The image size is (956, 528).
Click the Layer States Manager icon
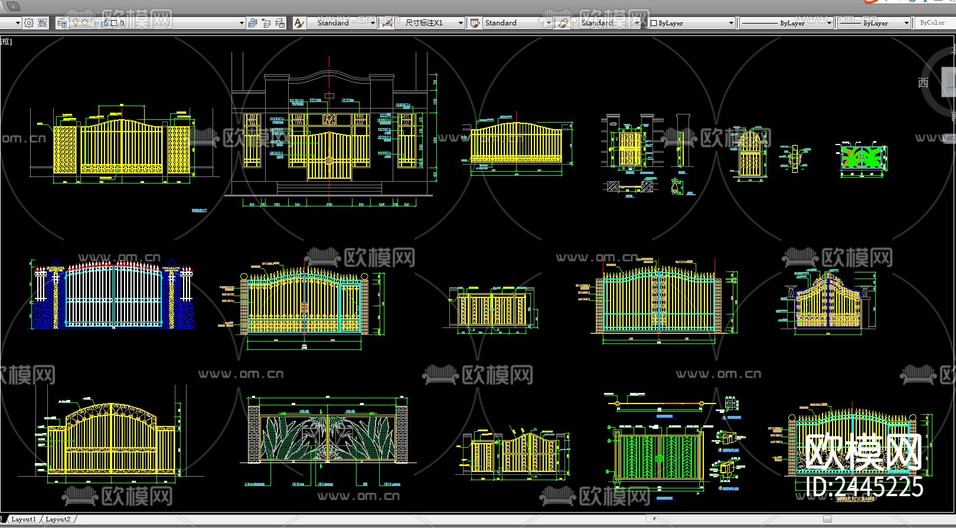coord(280,23)
